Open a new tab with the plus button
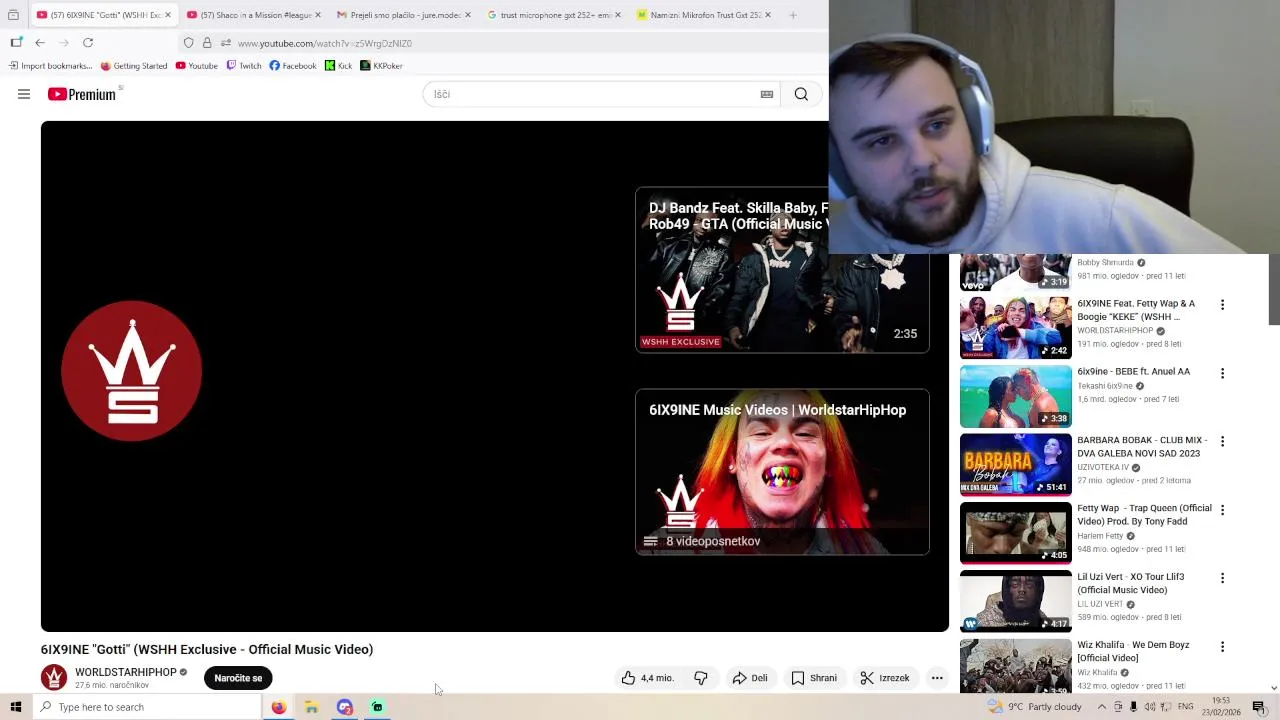 [793, 15]
